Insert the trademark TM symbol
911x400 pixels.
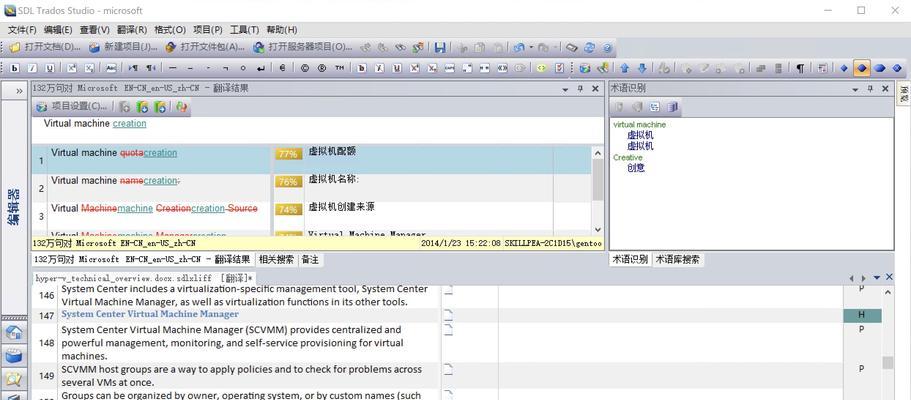click(339, 68)
